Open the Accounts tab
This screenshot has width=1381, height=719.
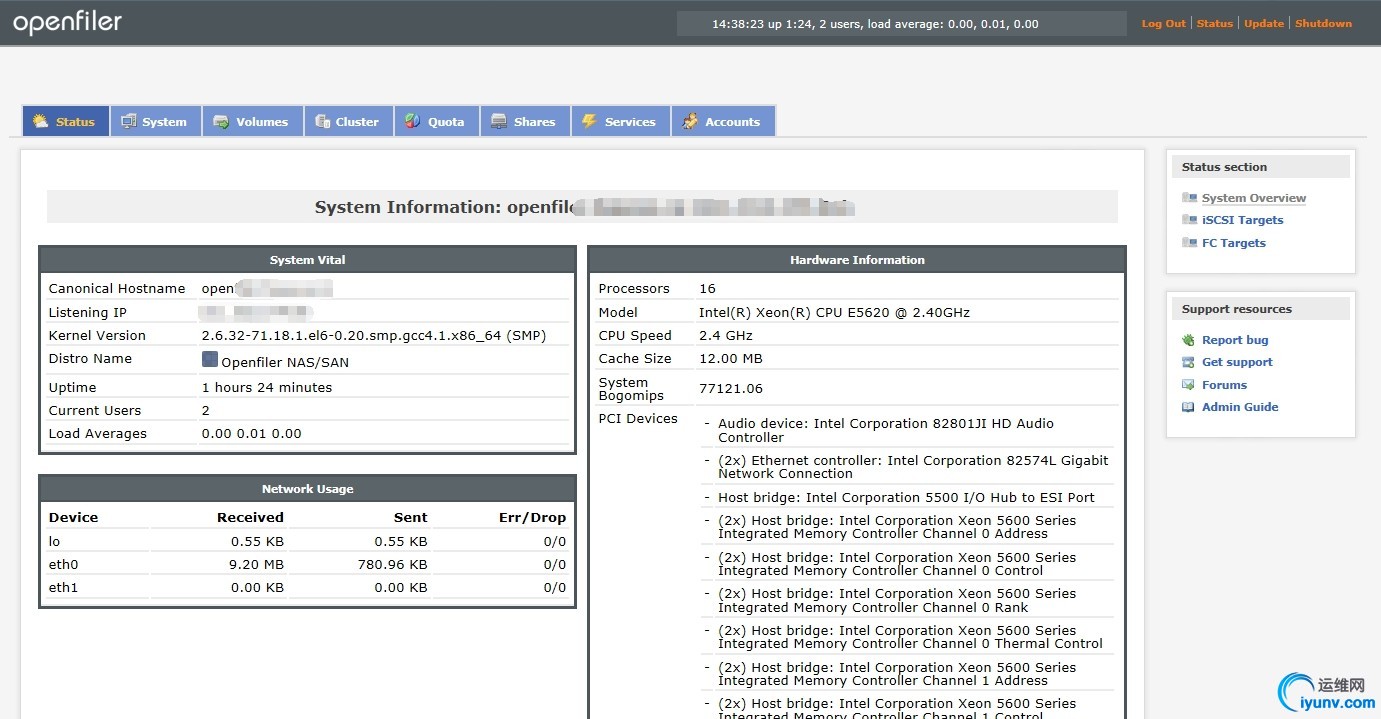(x=723, y=122)
